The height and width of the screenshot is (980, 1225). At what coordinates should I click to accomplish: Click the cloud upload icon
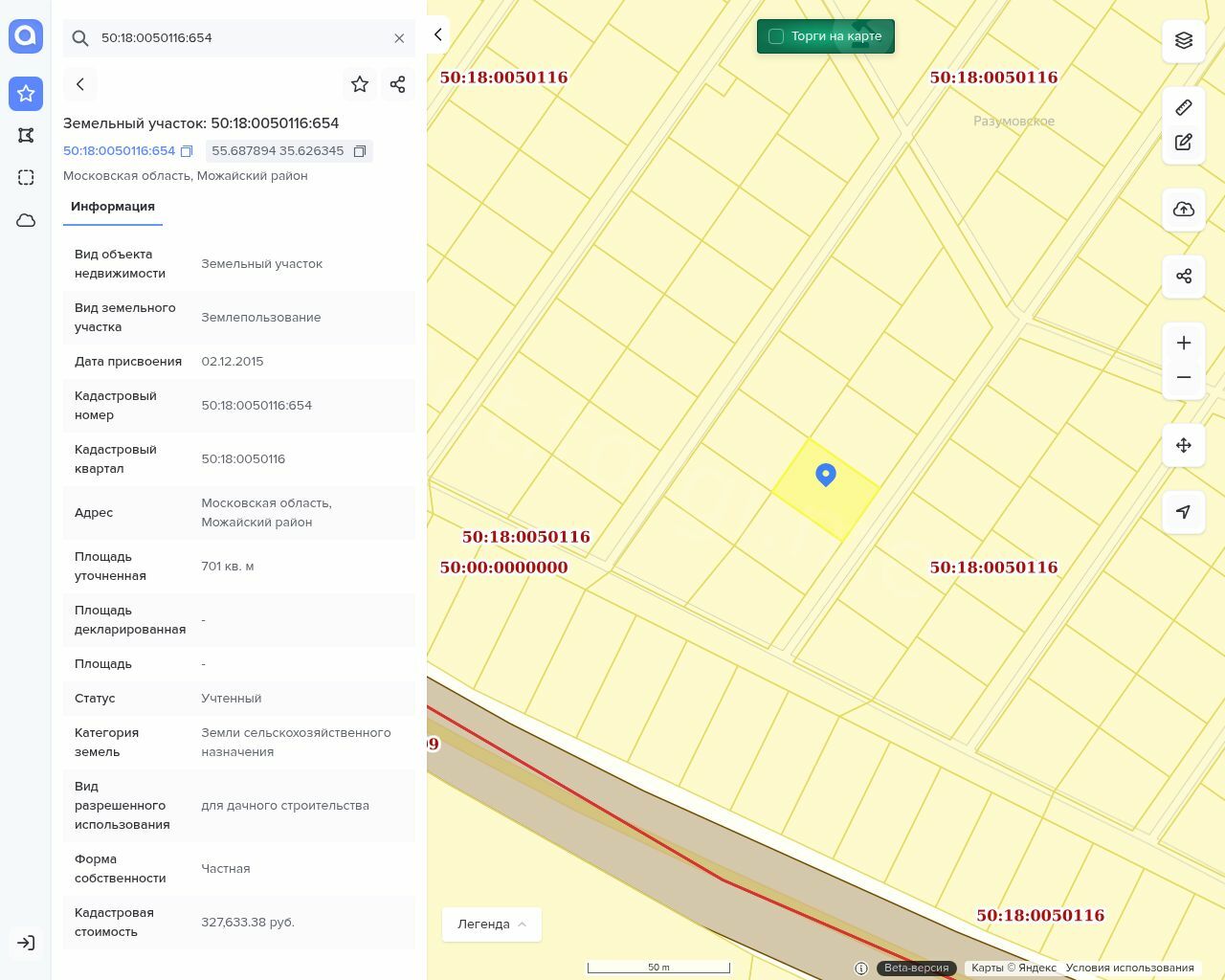(1184, 210)
